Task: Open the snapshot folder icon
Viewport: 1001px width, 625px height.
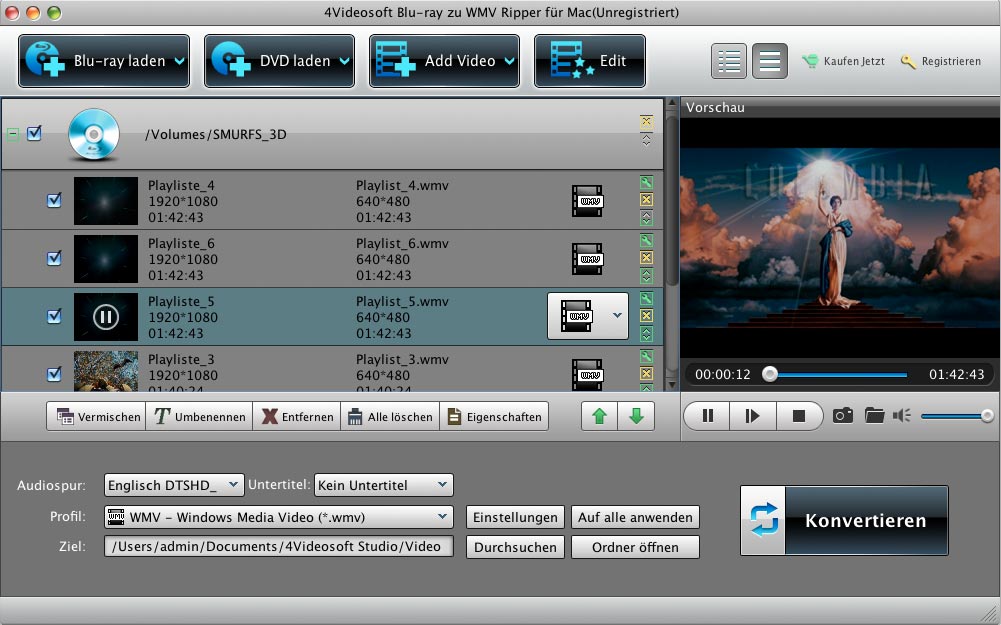Action: pos(874,415)
